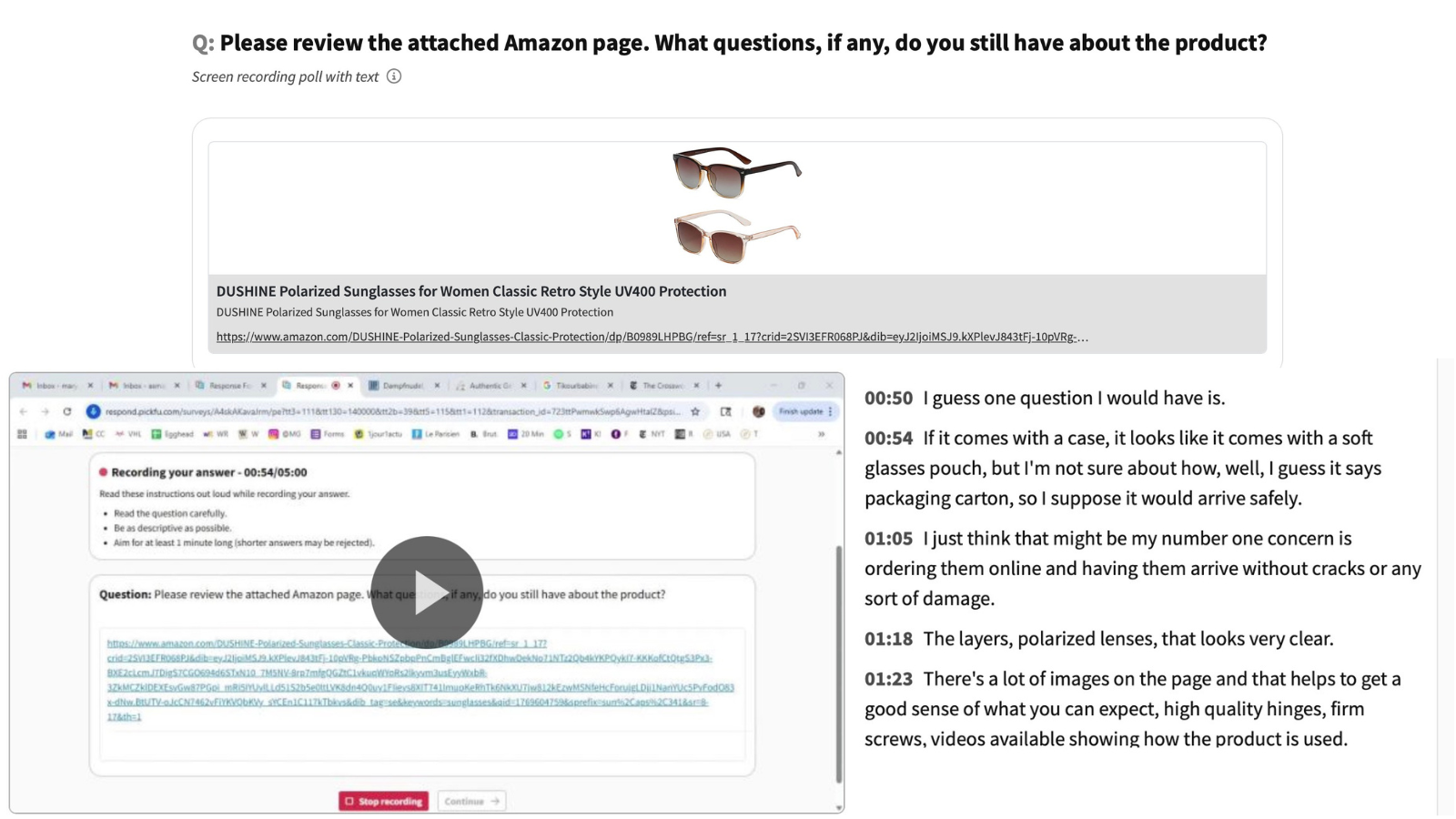Image resolution: width=1456 pixels, height=819 pixels.
Task: Click the Stop recording button in the recording
Action: click(383, 801)
